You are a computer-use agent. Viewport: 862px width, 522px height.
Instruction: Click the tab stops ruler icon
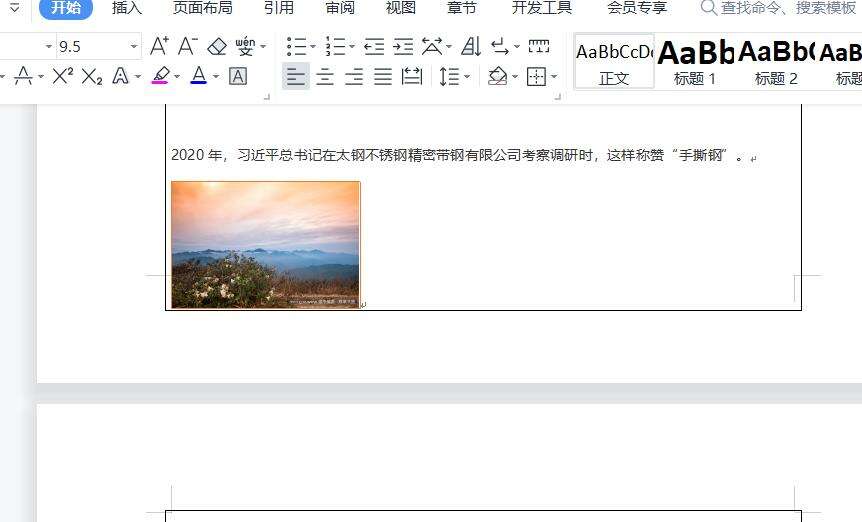539,46
